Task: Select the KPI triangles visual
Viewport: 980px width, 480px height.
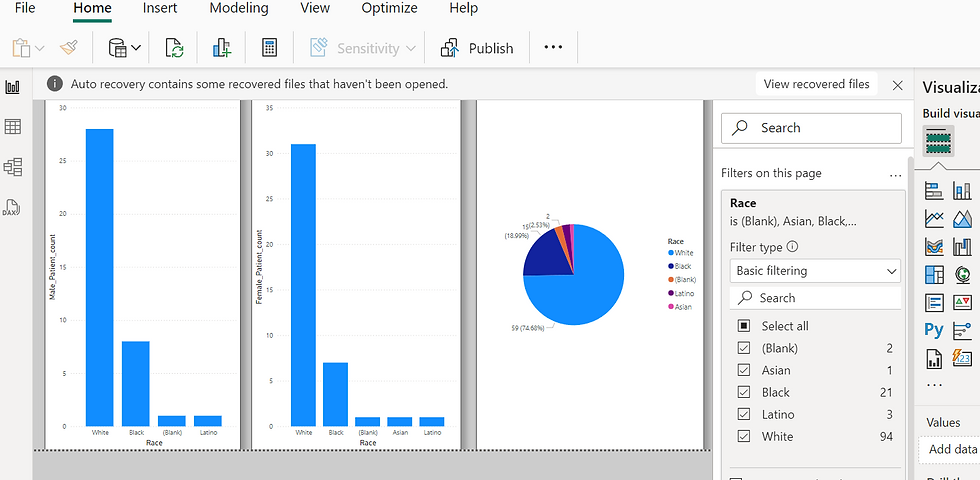Action: click(x=962, y=303)
